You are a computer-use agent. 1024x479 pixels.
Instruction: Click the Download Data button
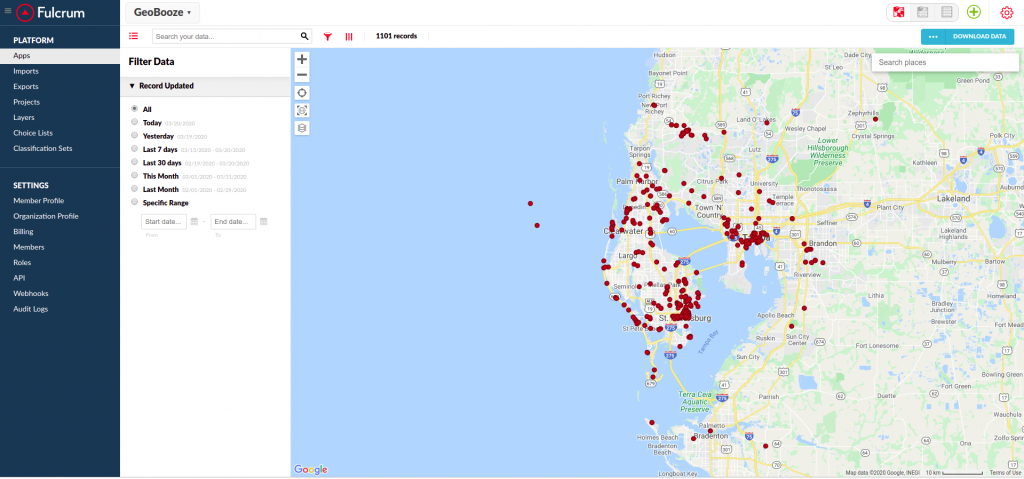979,37
